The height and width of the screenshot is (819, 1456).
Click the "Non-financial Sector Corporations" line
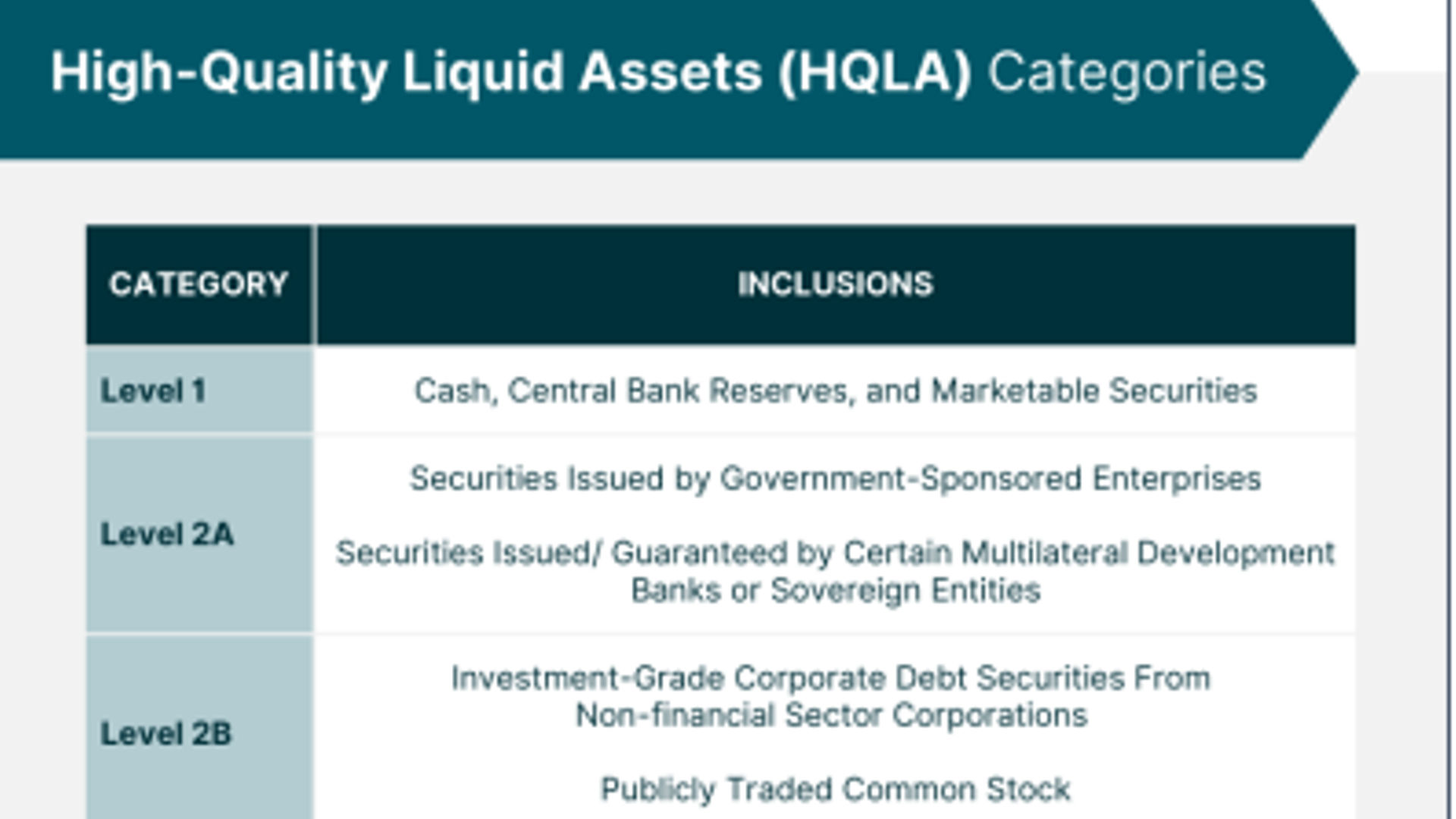point(831,715)
